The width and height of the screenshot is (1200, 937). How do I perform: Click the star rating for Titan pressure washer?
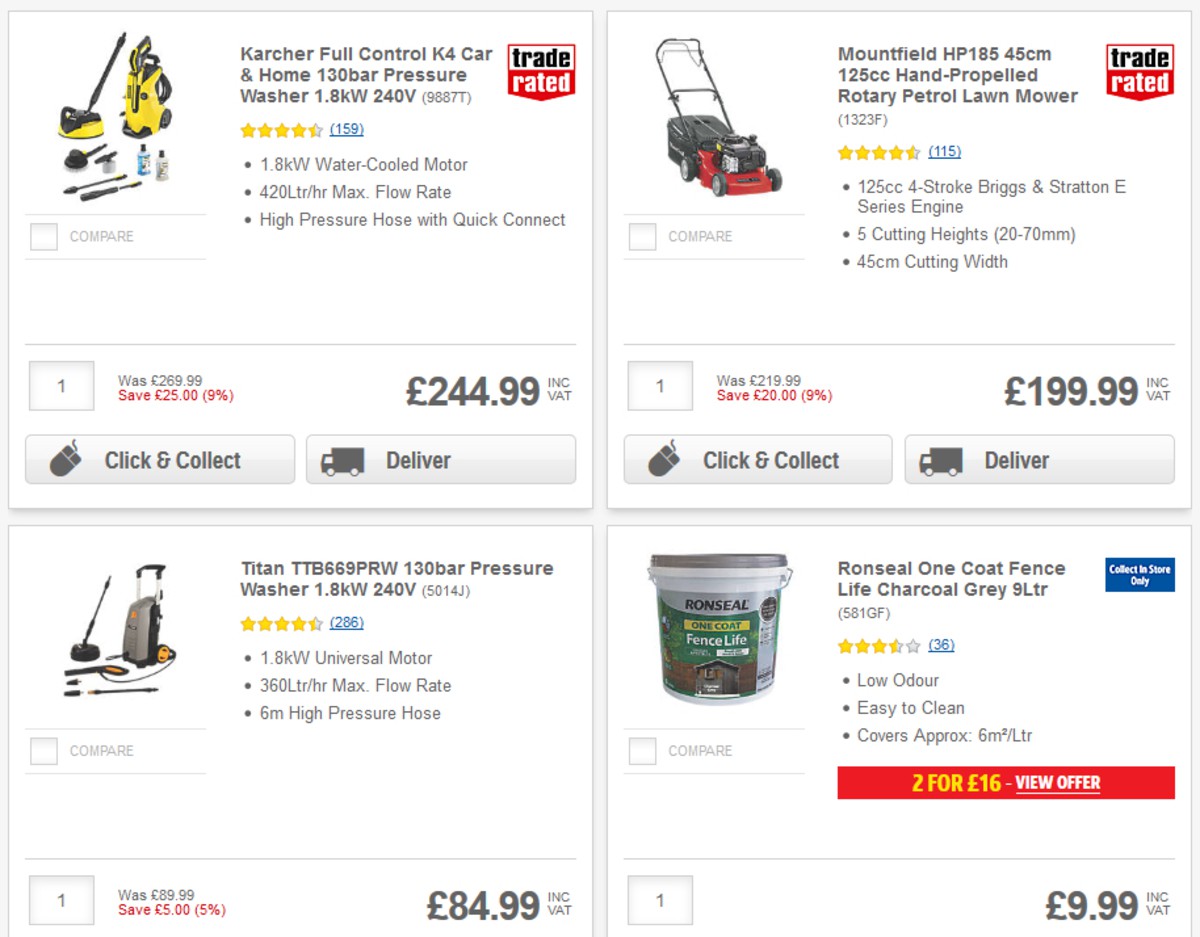point(283,621)
